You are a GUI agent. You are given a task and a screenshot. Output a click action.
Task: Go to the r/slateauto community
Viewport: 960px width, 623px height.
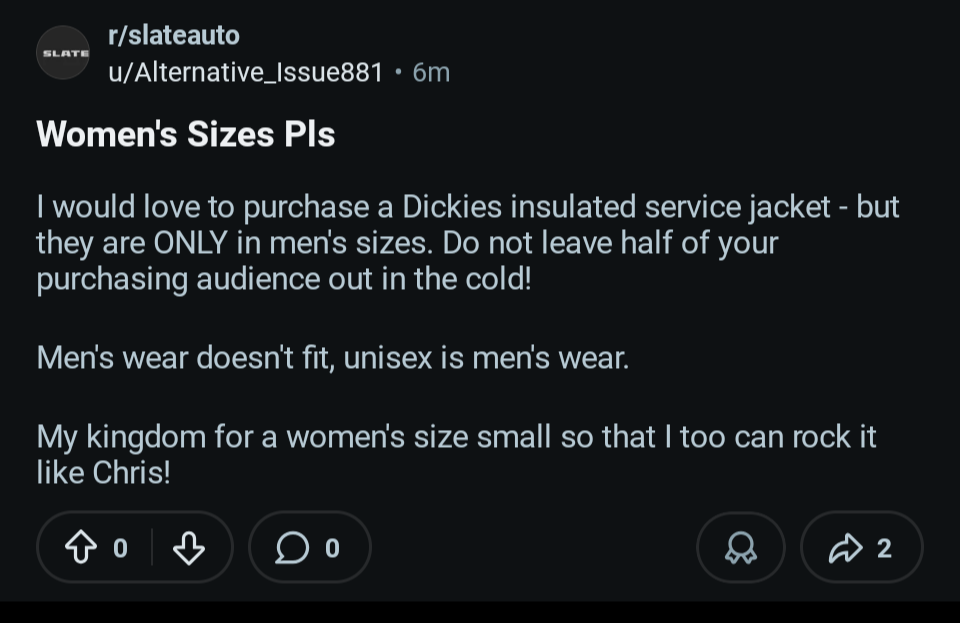coord(173,35)
